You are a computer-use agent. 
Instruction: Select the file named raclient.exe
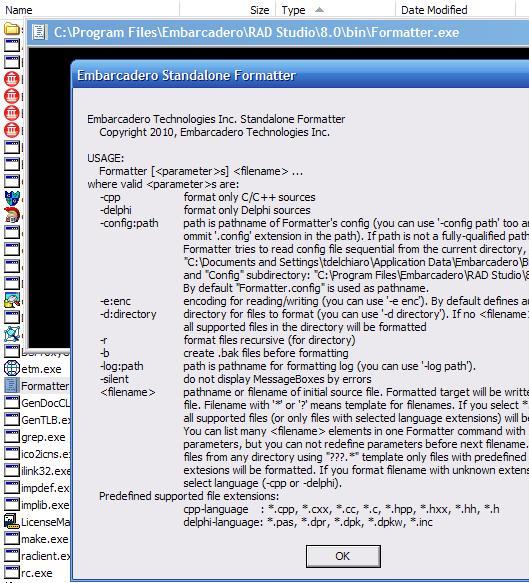(46, 556)
